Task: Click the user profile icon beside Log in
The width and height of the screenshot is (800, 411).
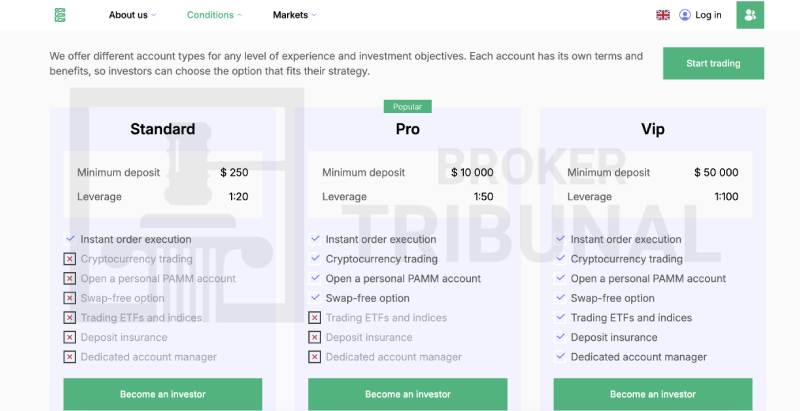Action: [685, 15]
